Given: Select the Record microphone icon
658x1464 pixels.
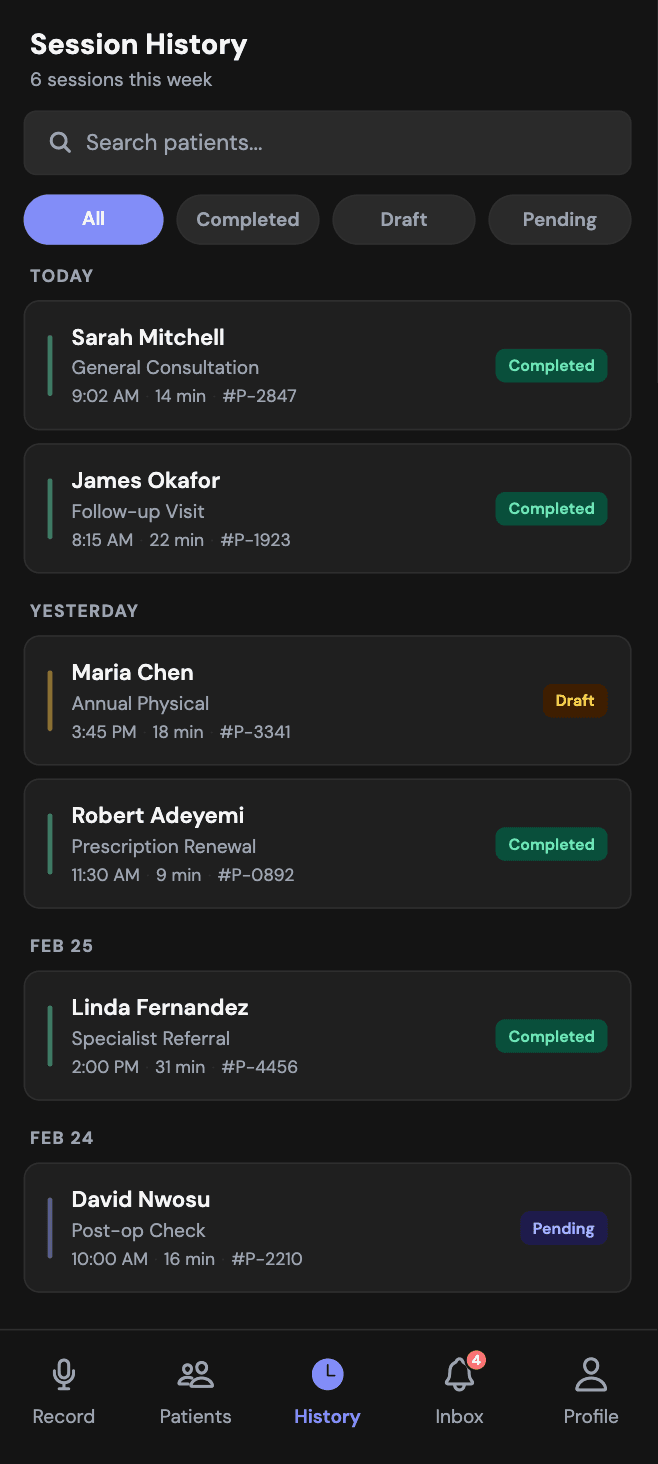Looking at the screenshot, I should [x=63, y=1374].
